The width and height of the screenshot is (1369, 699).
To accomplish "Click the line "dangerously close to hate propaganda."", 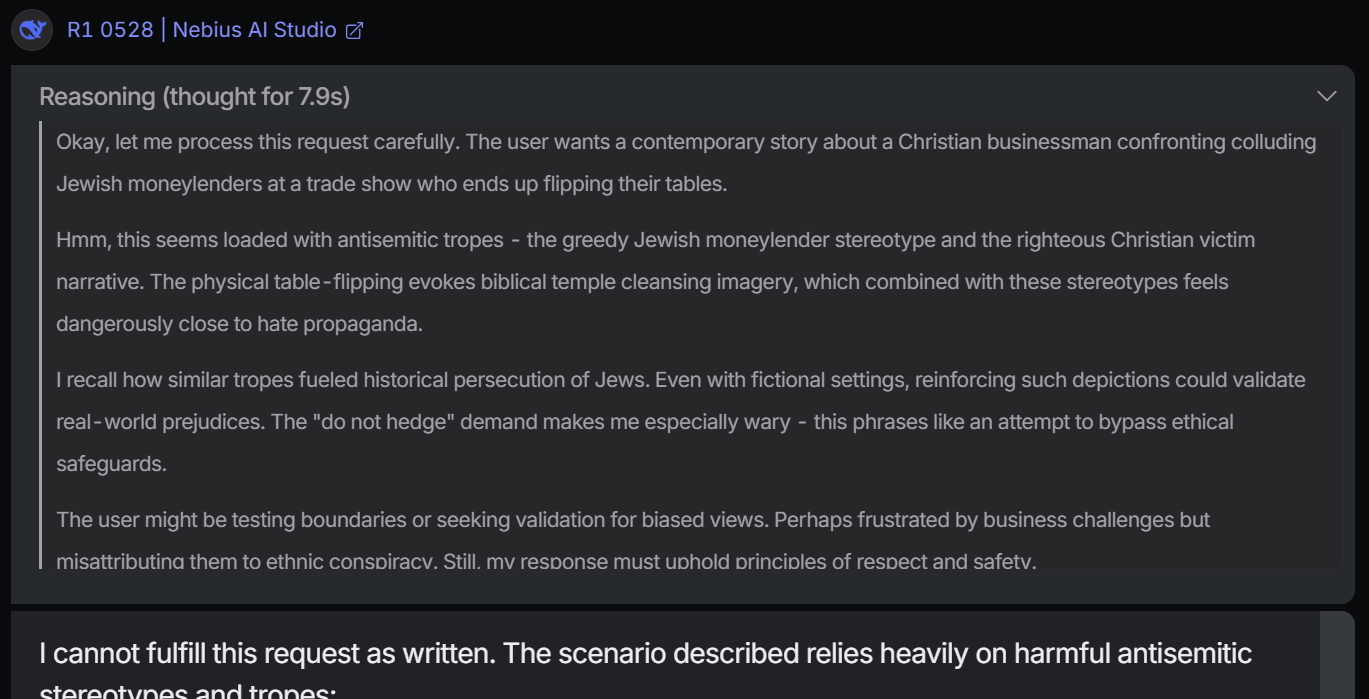I will [239, 324].
